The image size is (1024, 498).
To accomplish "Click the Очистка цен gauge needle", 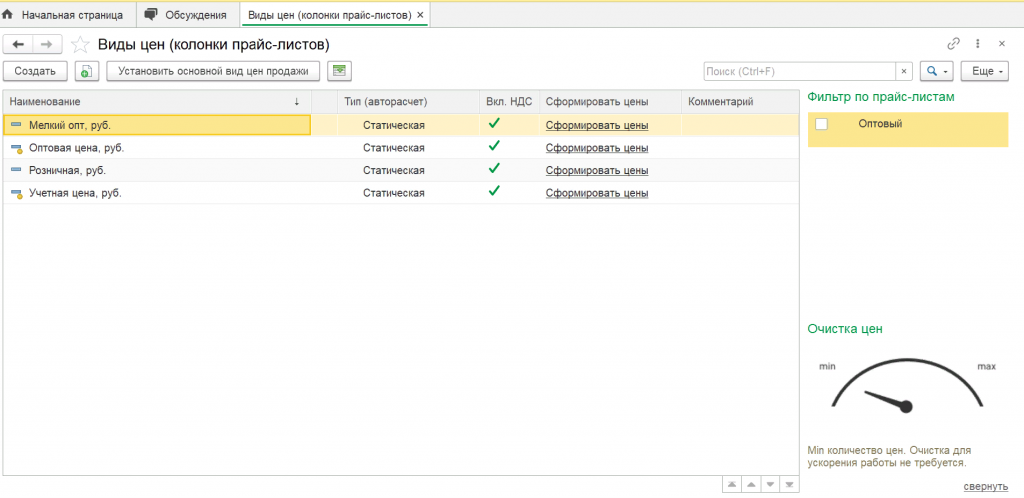I will click(x=887, y=399).
